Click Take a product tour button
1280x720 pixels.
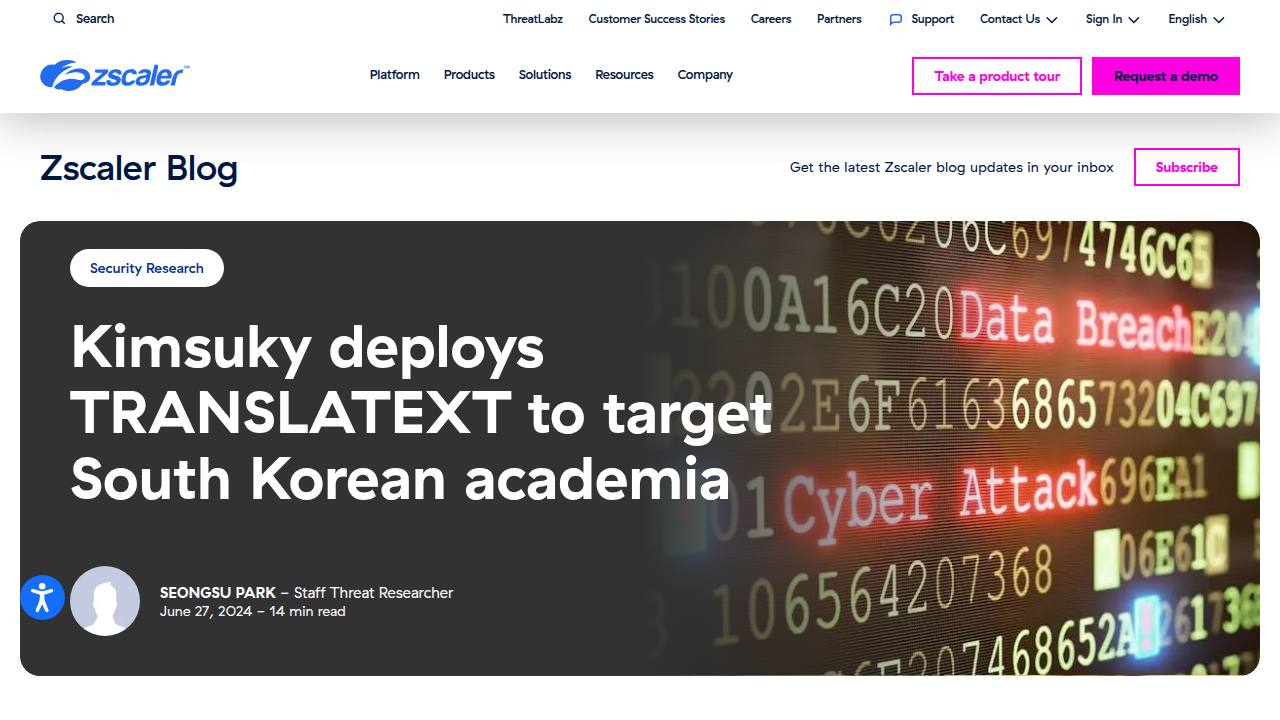pos(997,76)
